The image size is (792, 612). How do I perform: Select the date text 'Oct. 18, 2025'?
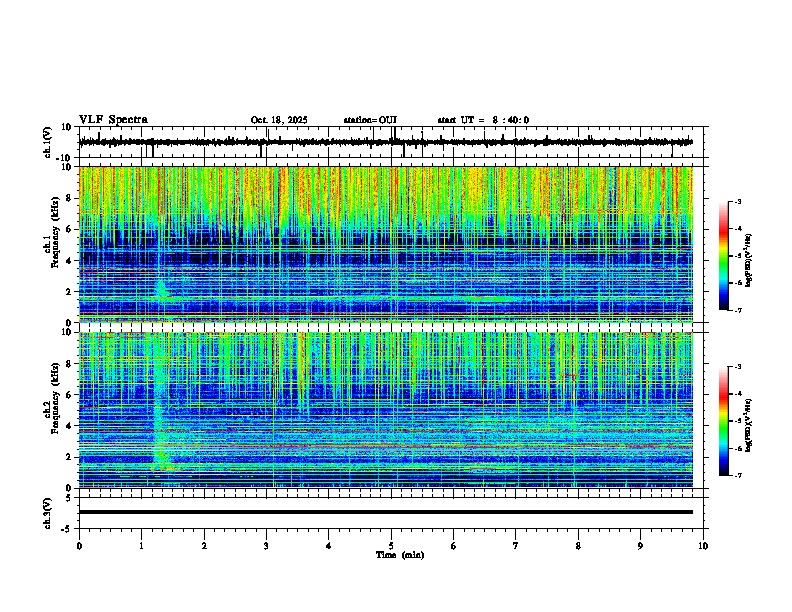pos(279,120)
